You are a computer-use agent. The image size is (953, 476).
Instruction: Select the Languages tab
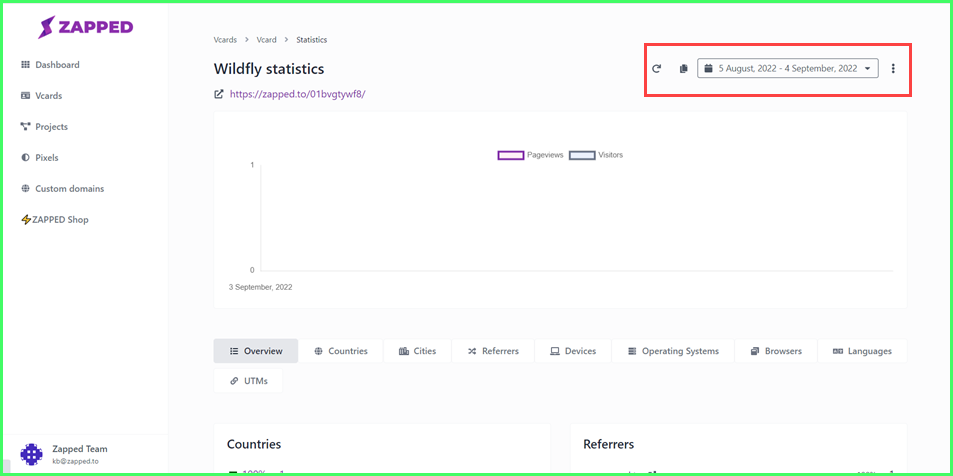click(x=862, y=351)
